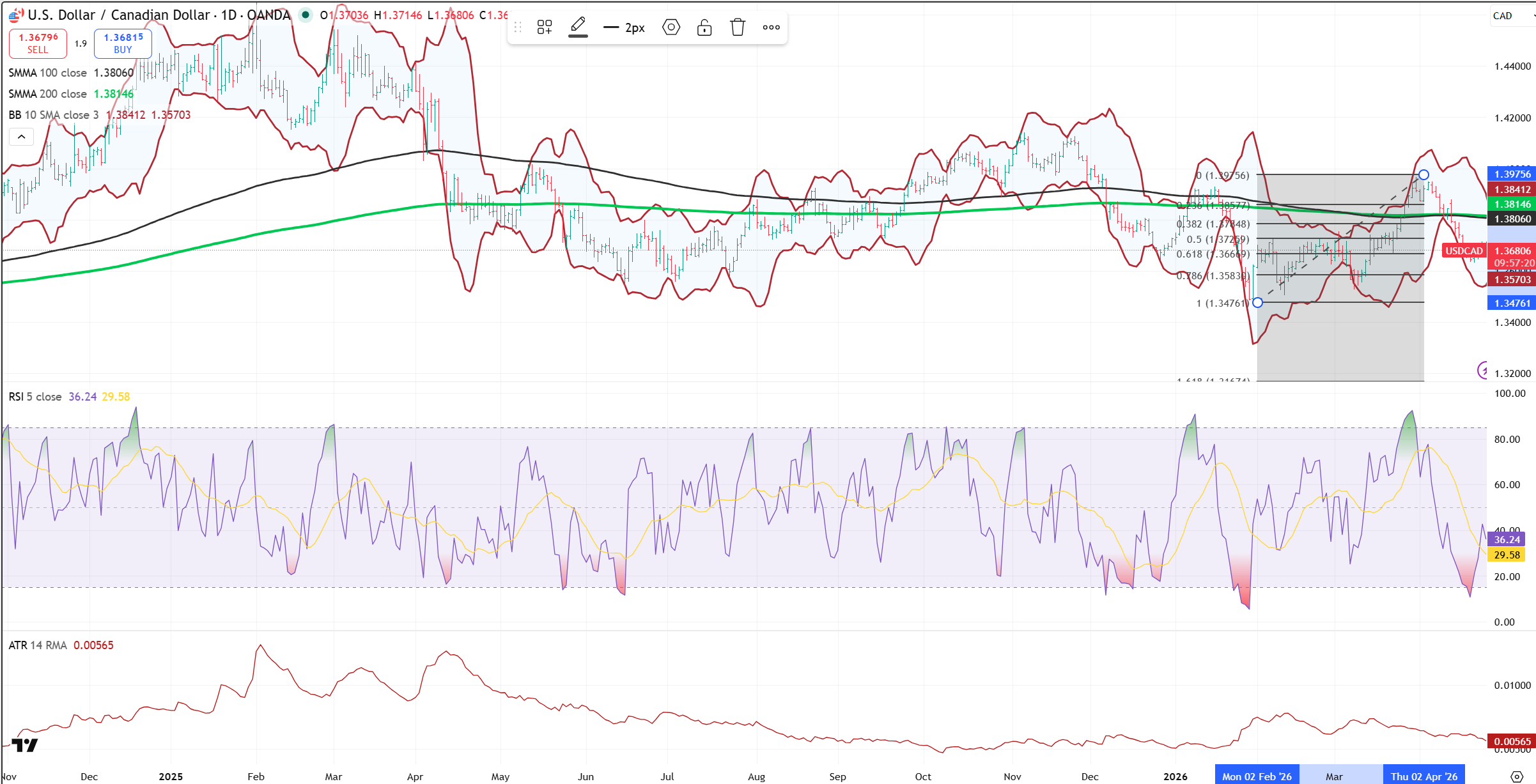Toggle the lock icon on the drawing
Image resolution: width=1536 pixels, height=784 pixels.
pyautogui.click(x=704, y=27)
